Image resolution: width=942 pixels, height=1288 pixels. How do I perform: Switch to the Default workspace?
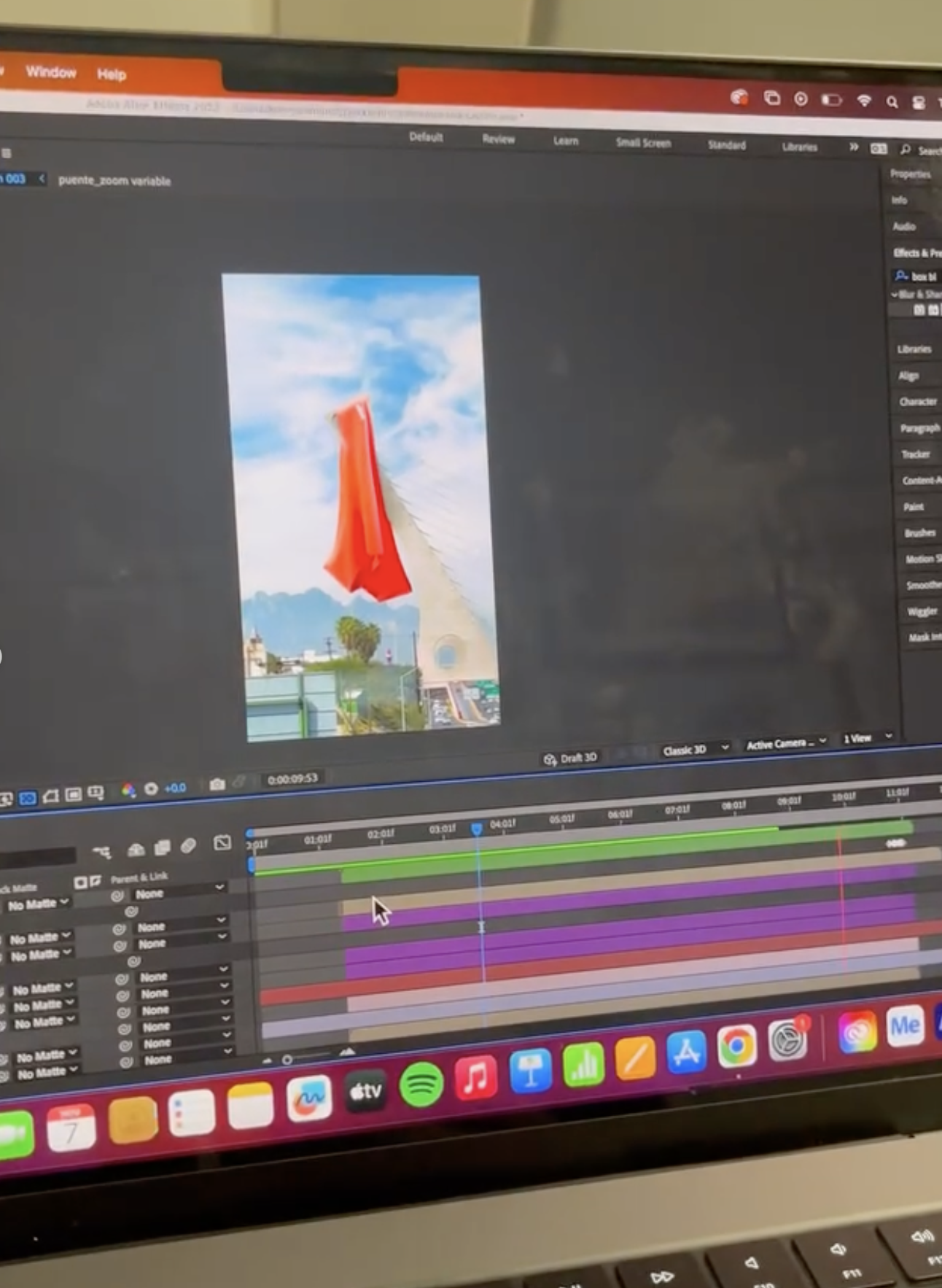coord(426,137)
